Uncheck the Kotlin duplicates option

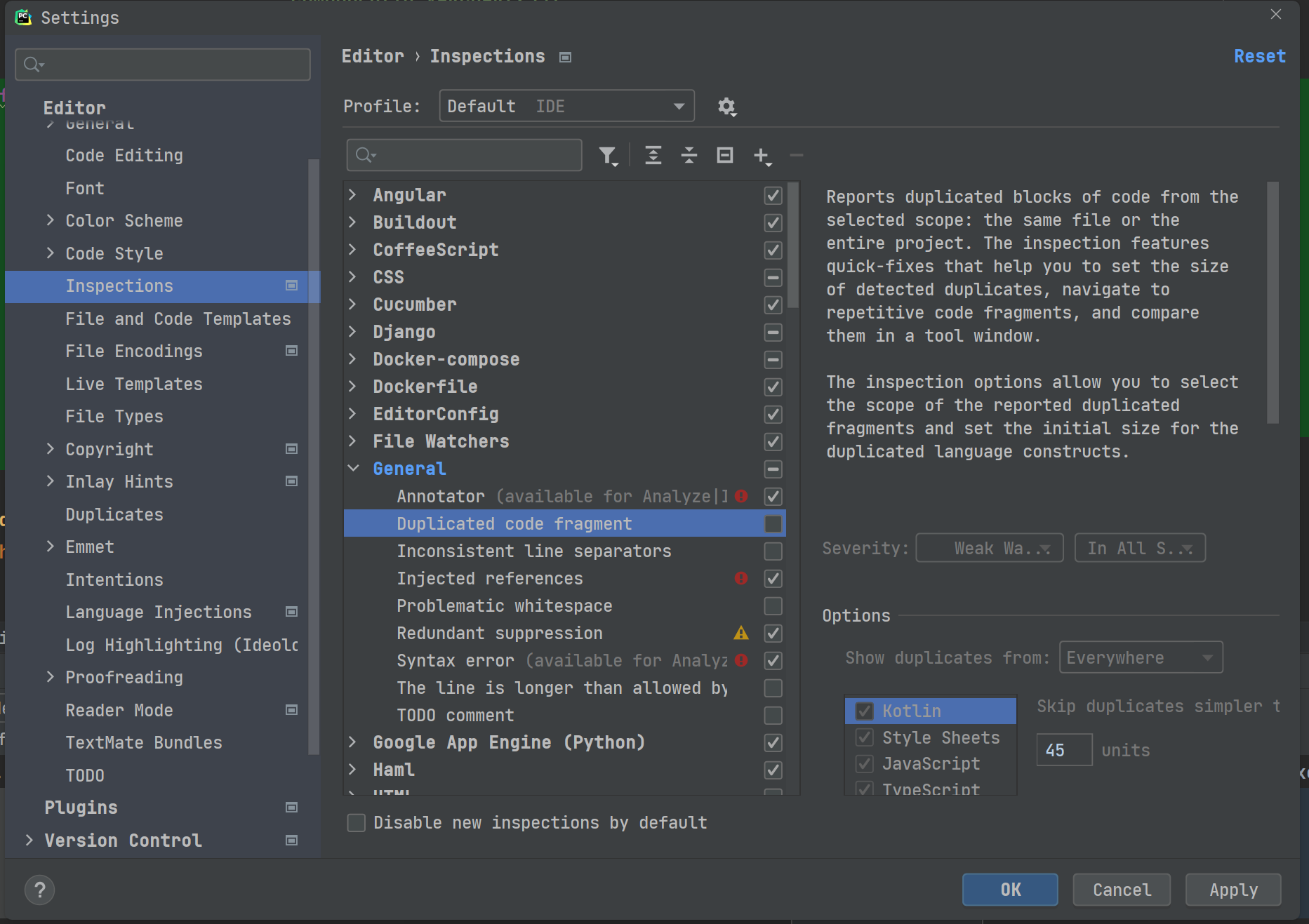click(x=864, y=711)
